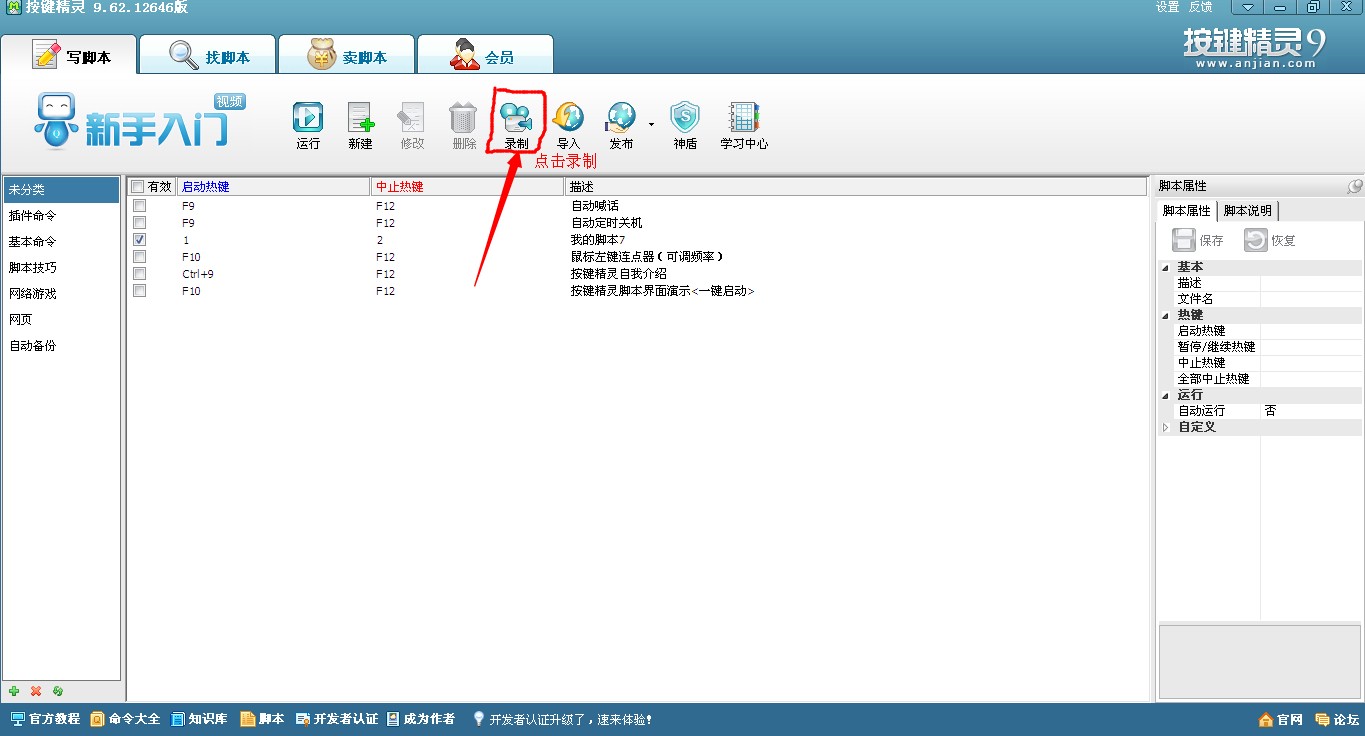
Task: Enable the 按键精灵脚本界面演示 script checkbox
Action: coord(139,290)
